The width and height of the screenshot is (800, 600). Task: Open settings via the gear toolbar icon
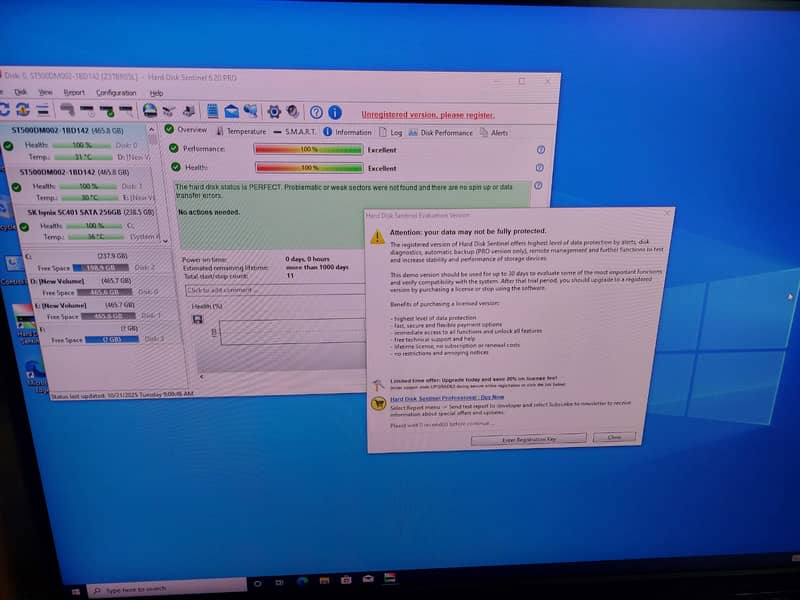(x=274, y=112)
